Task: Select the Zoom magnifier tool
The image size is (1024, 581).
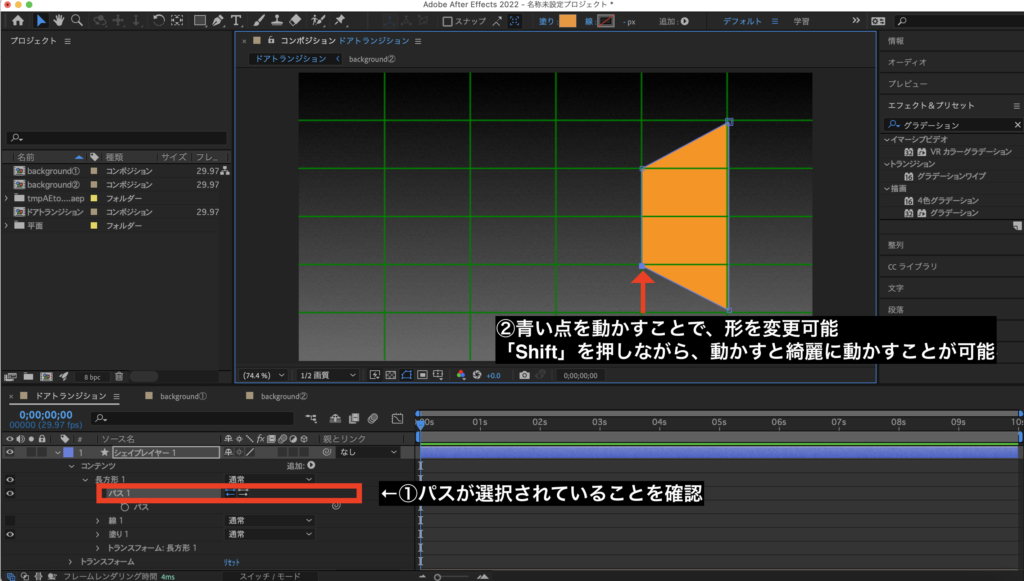Action: [x=77, y=20]
